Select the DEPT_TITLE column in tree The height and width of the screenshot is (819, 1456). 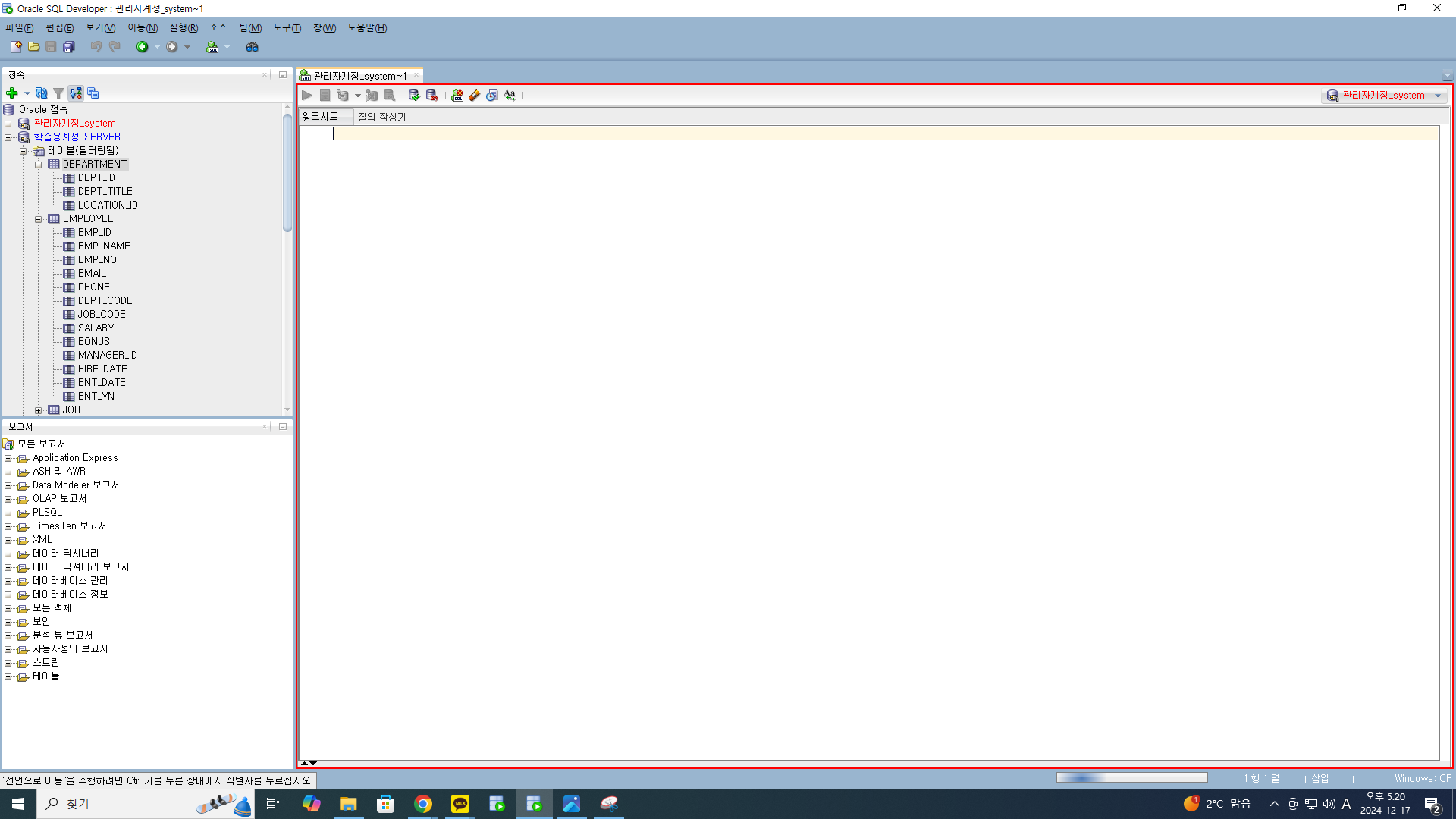tap(105, 192)
